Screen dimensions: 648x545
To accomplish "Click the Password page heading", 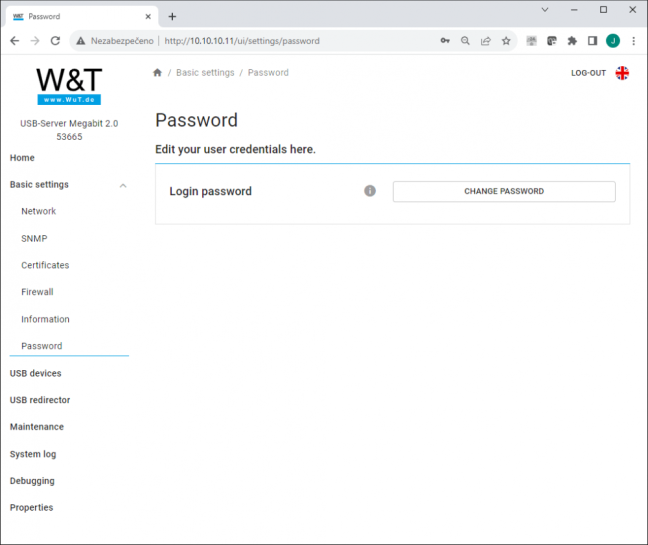I will (196, 121).
